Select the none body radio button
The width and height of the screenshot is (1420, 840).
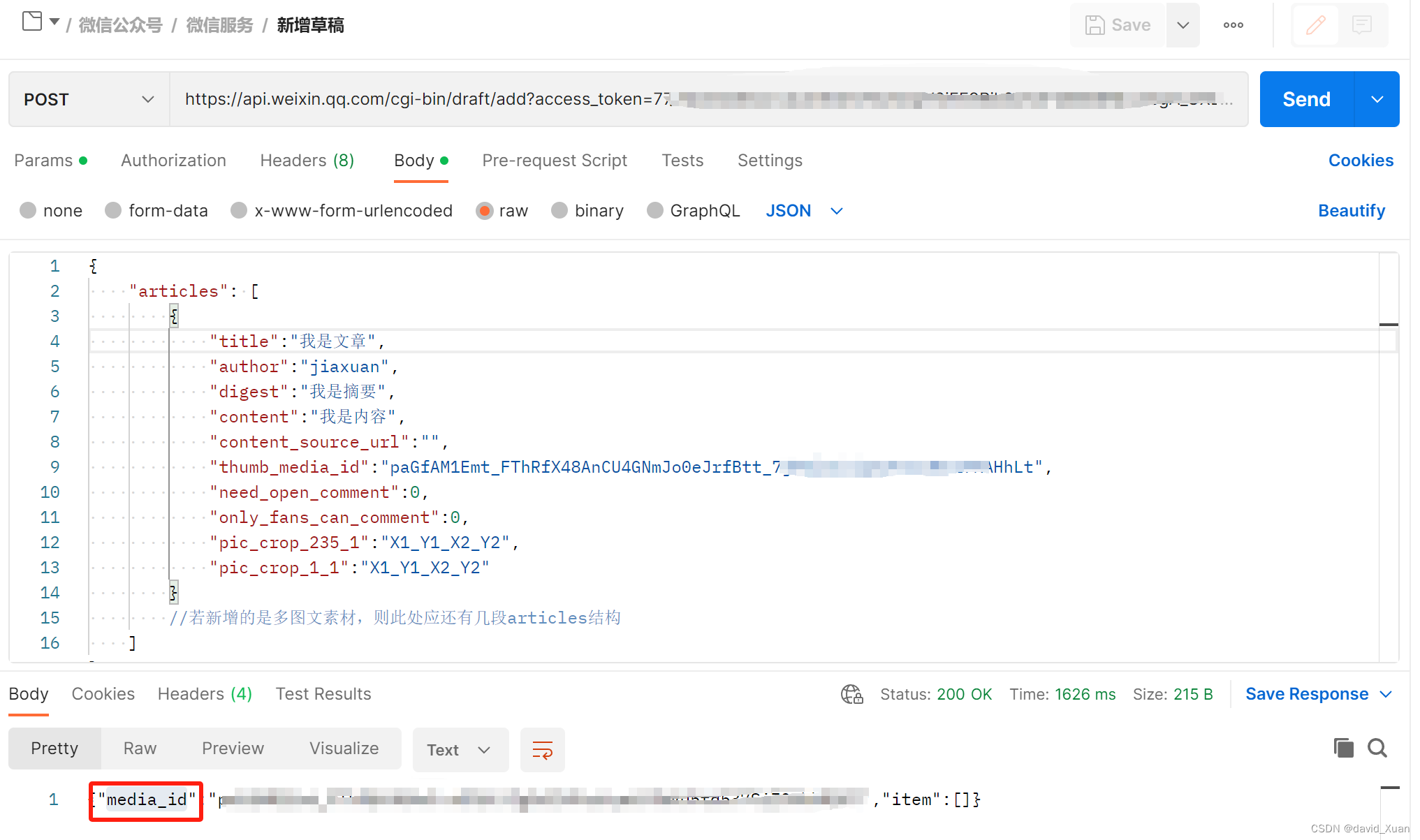point(28,210)
